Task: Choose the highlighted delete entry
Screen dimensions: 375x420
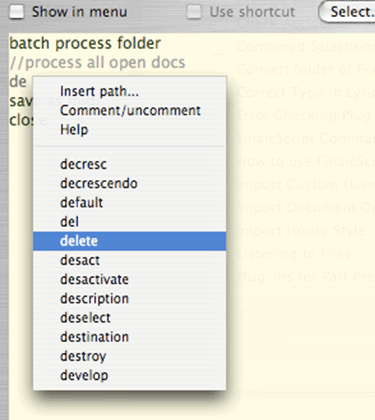Action: click(129, 241)
